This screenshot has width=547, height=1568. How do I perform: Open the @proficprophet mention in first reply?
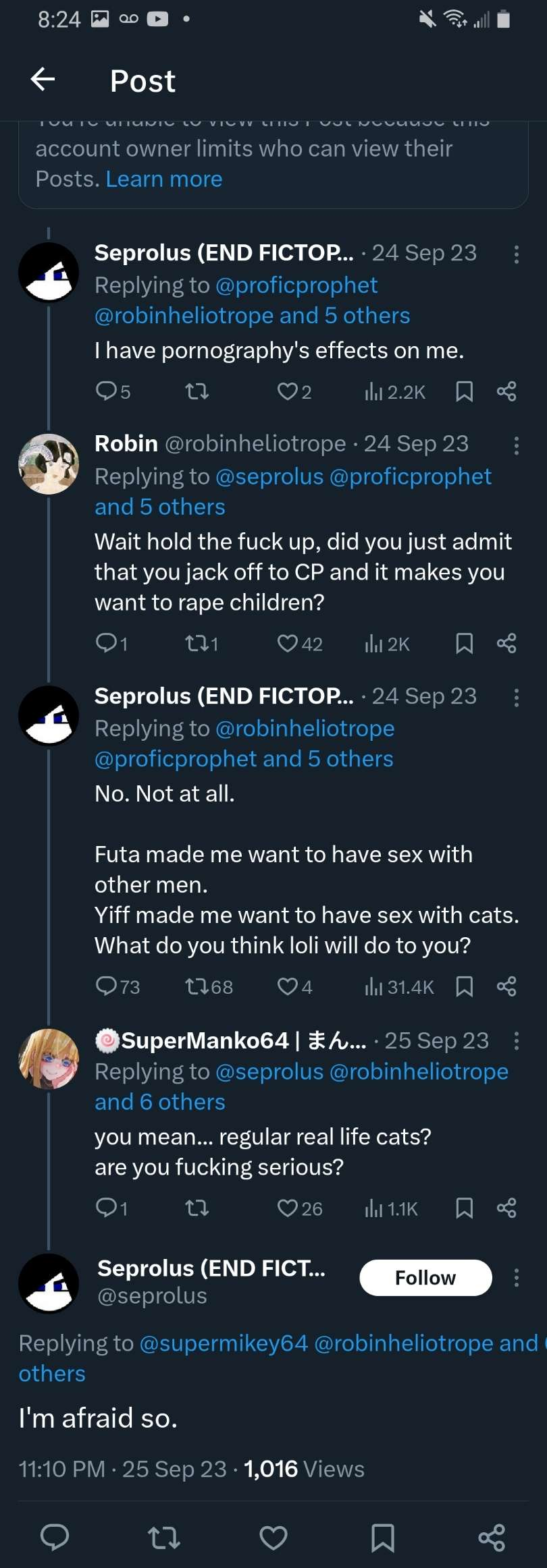click(x=296, y=285)
